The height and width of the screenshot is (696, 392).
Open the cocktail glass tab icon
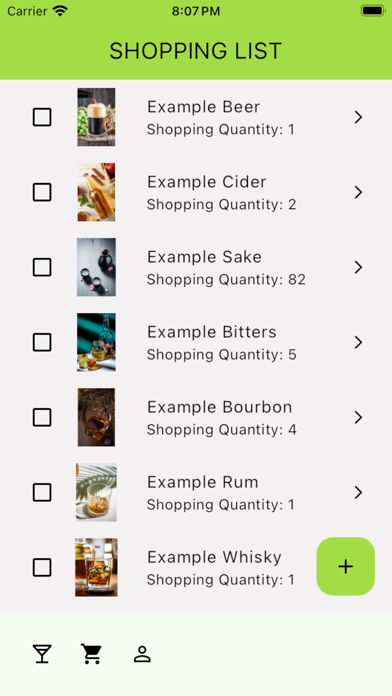(x=42, y=654)
